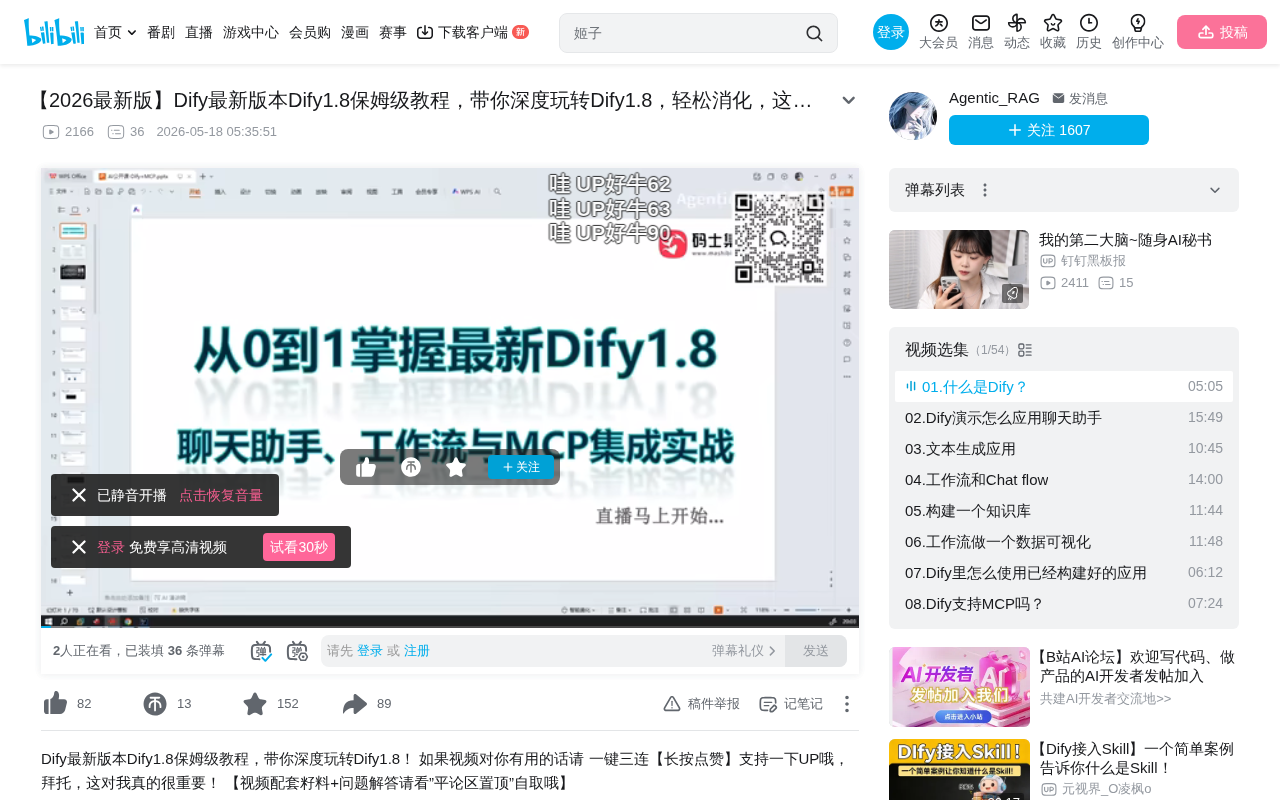This screenshot has height=800, width=1280.
Task: Switch video playlist view icon
Action: 1025,350
